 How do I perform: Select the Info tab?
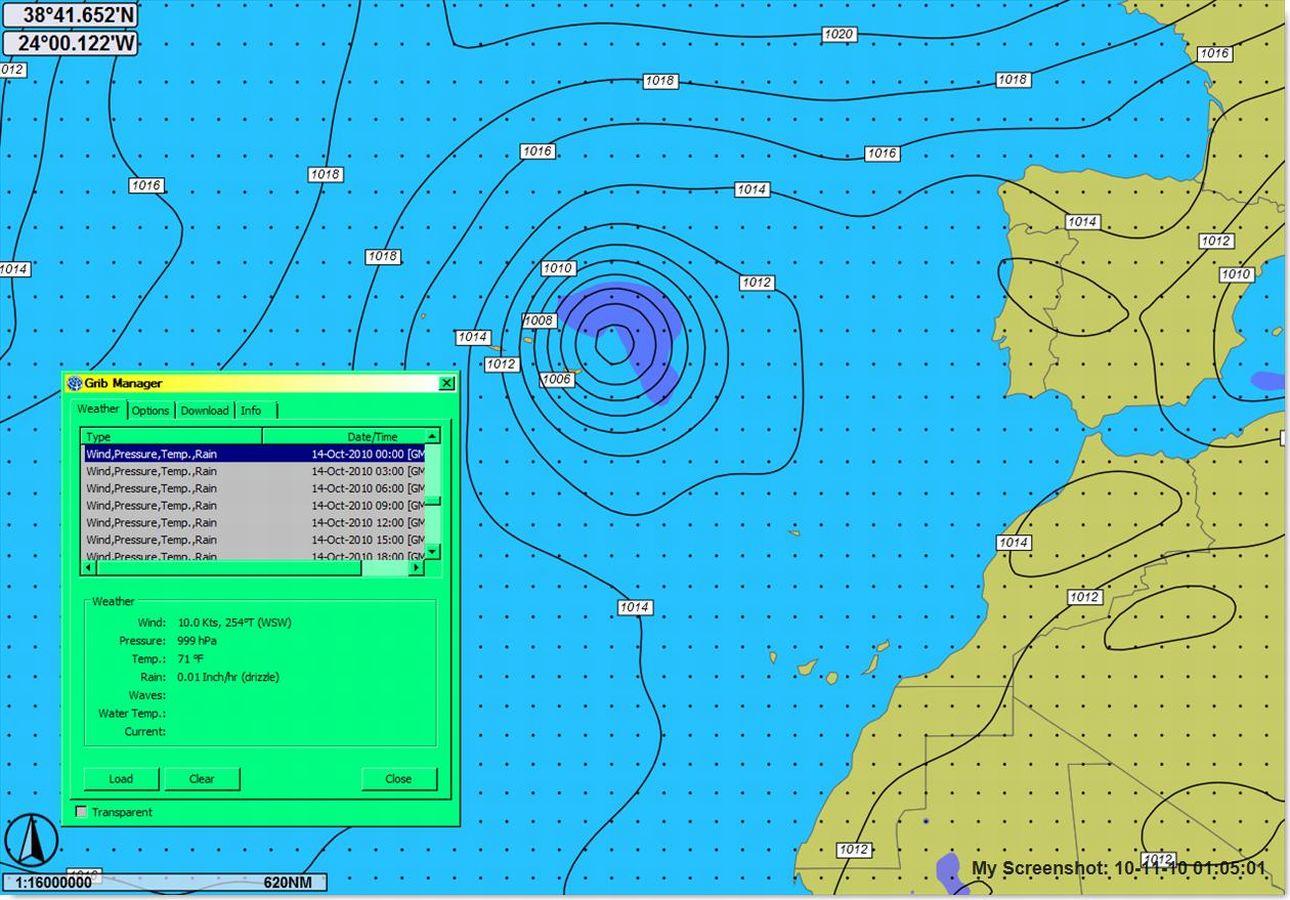pos(251,410)
